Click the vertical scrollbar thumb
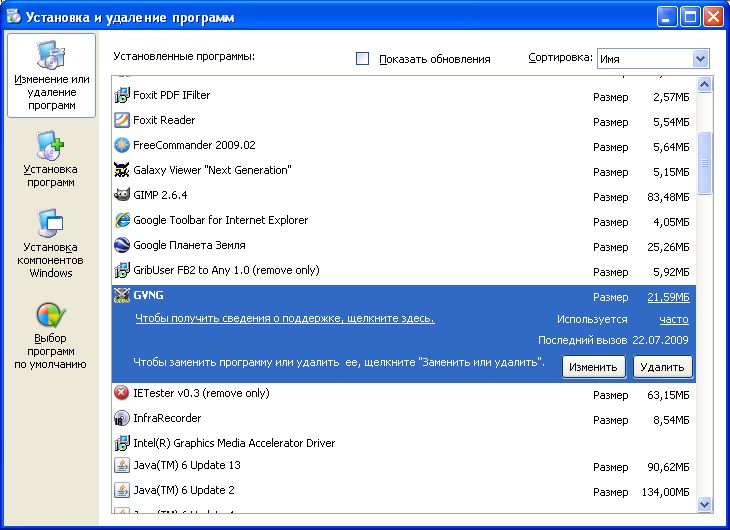This screenshot has width=730, height=530. point(704,163)
